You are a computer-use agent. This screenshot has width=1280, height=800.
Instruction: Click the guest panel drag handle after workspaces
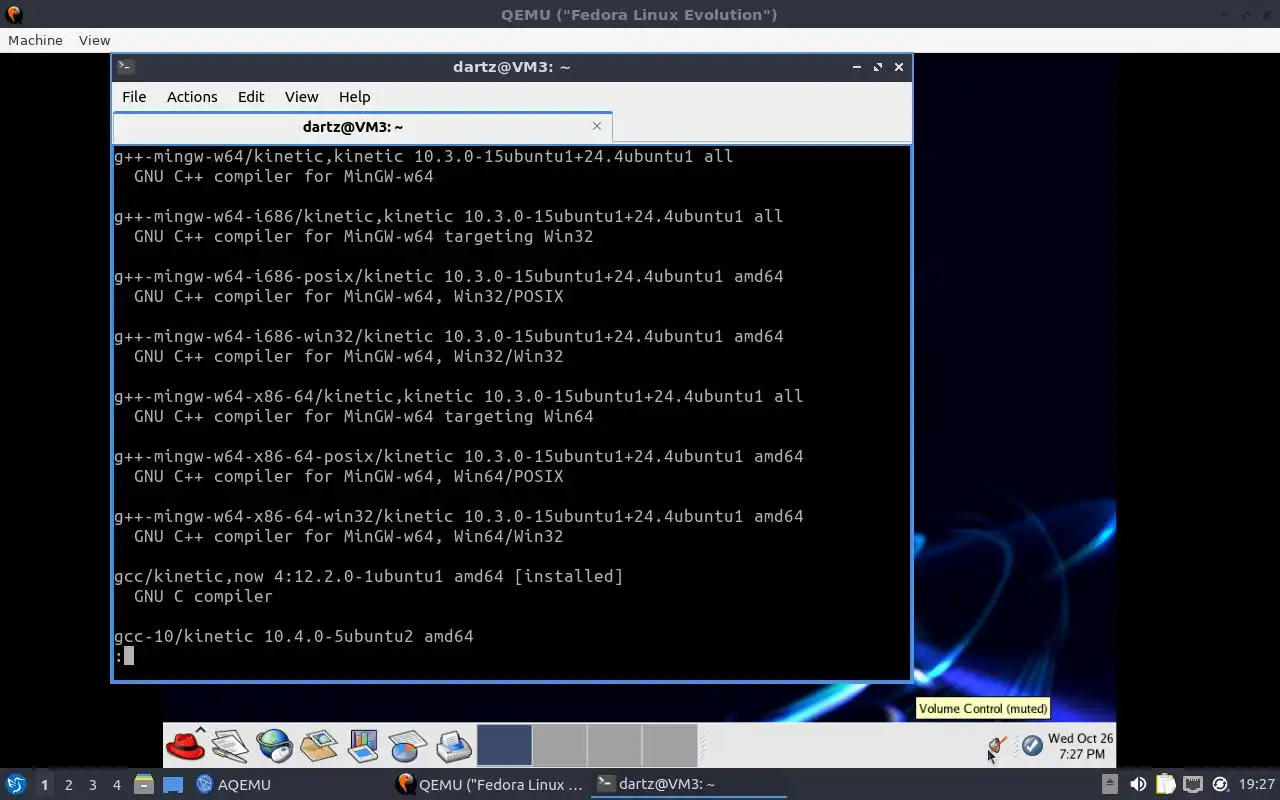(702, 745)
